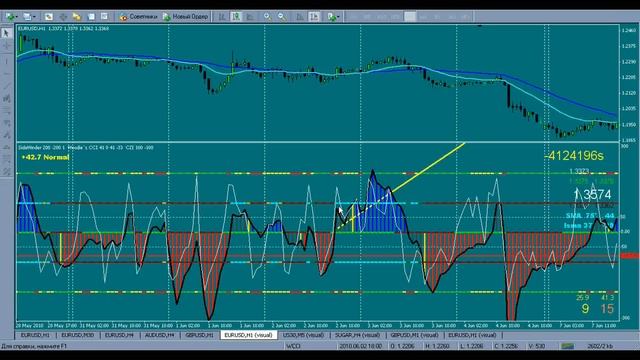This screenshot has height=360, width=640.
Task: Click the connection status bars in status bar
Action: [567, 346]
